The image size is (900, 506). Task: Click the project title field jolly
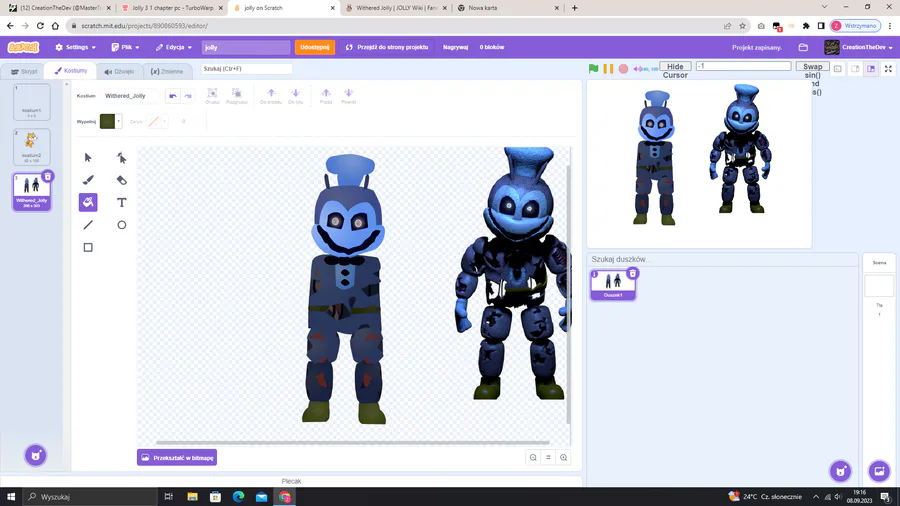246,47
